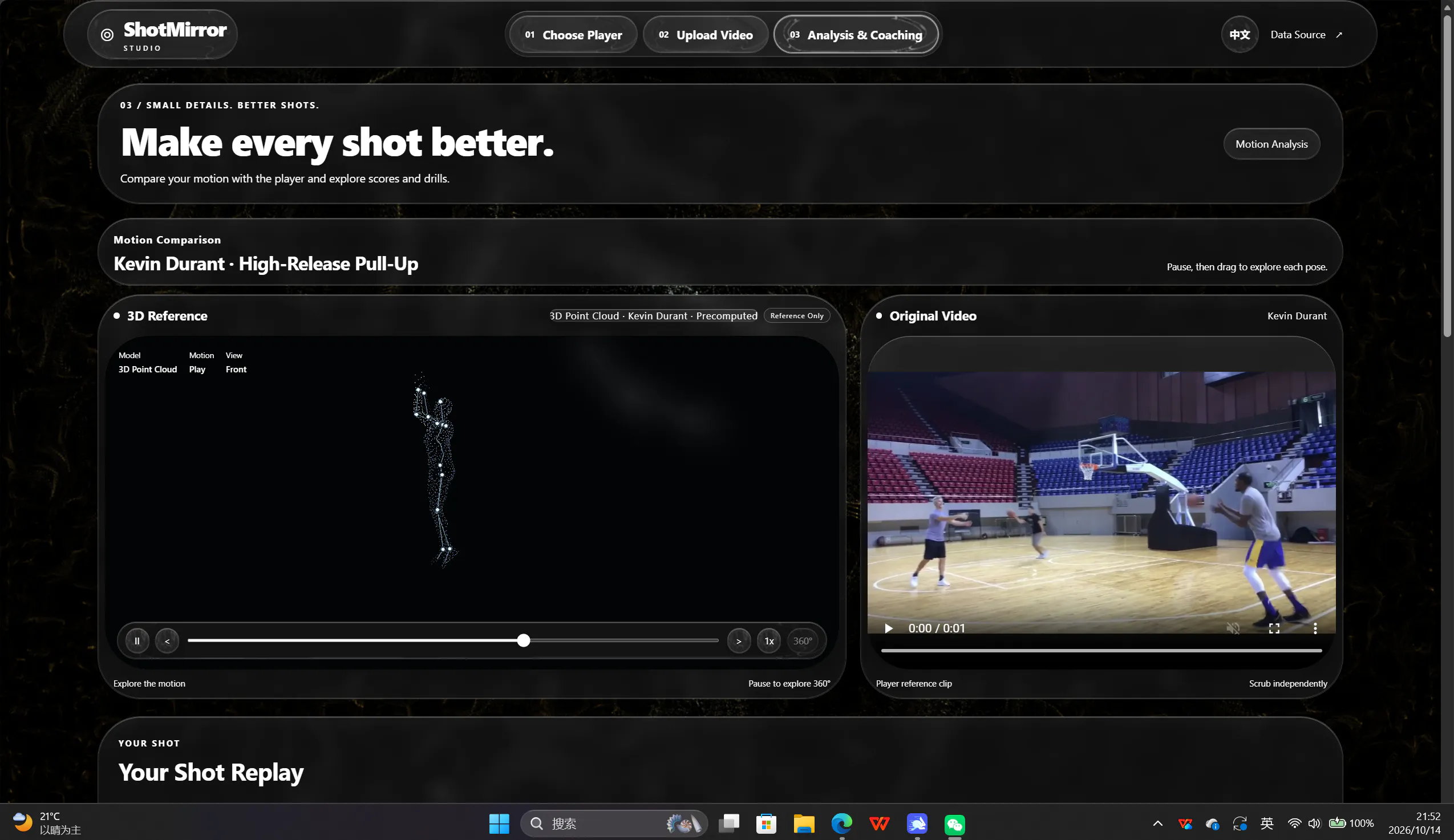
Task: Change the 1x playback speed
Action: [768, 640]
